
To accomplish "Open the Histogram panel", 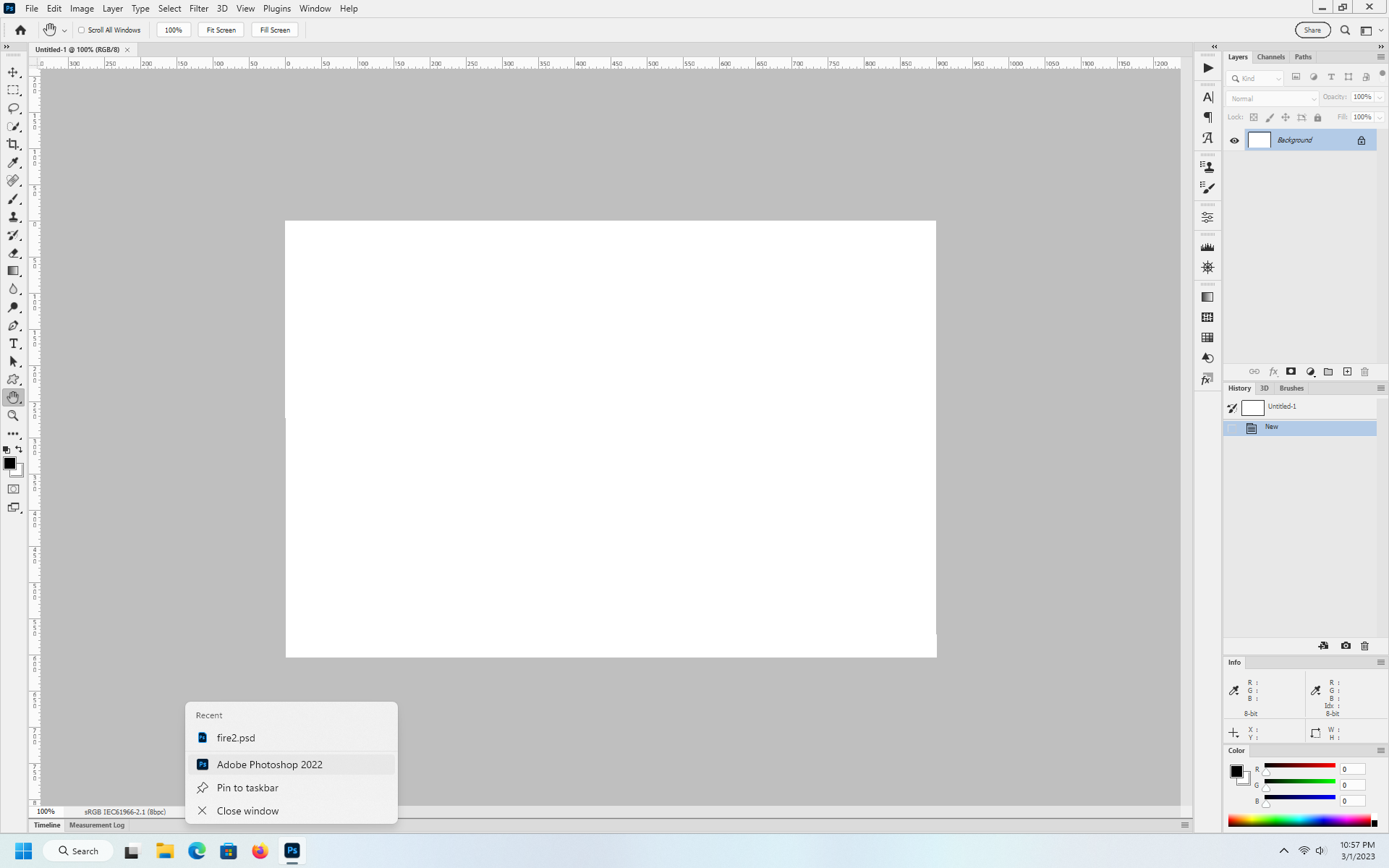I will [x=1207, y=246].
